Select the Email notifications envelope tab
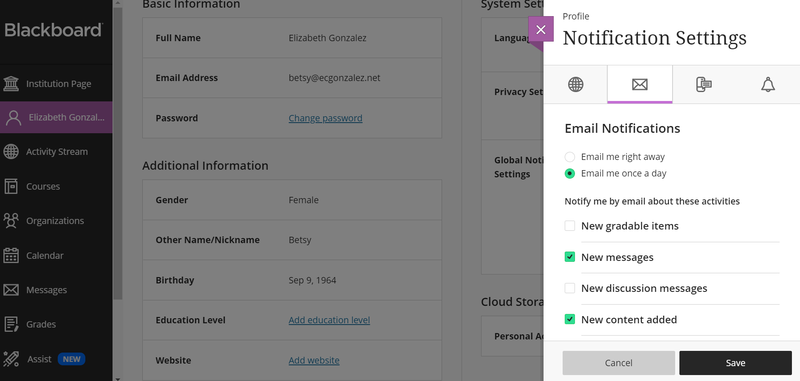This screenshot has width=800, height=381. tap(640, 85)
